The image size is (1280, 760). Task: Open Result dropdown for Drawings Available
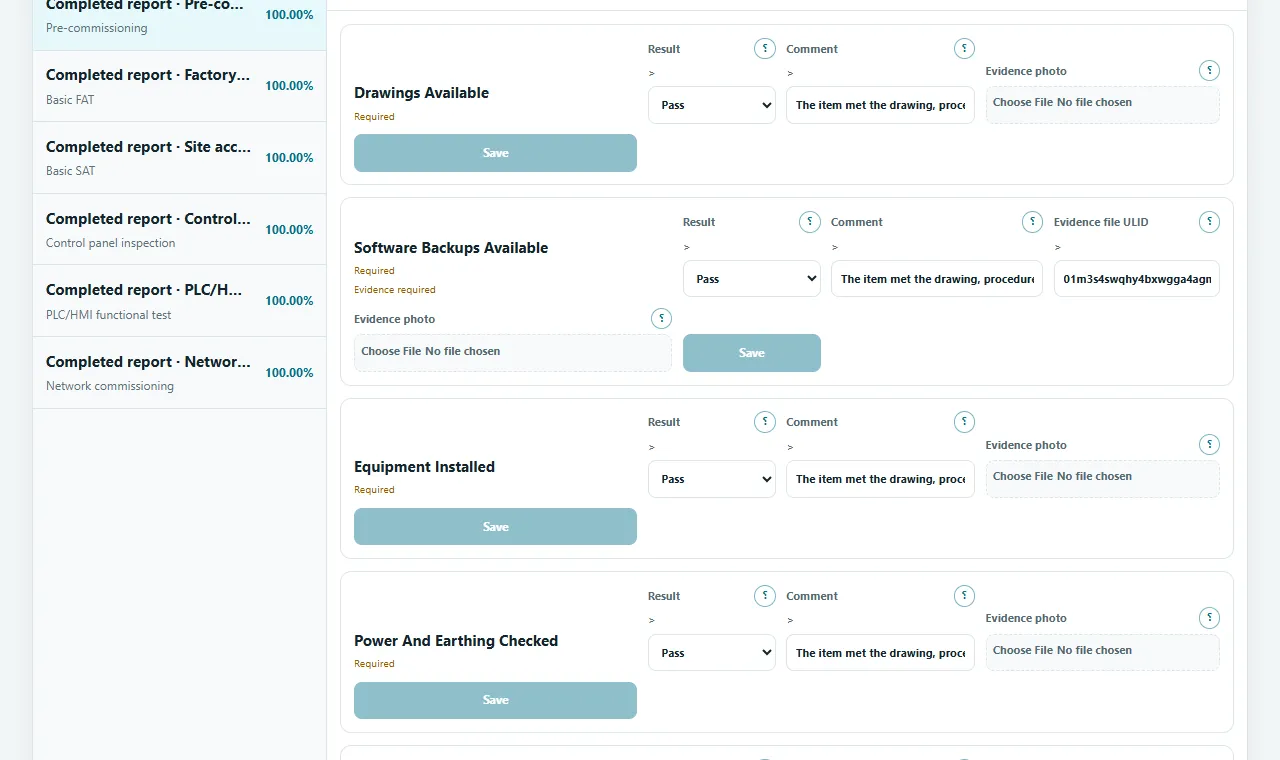[712, 105]
